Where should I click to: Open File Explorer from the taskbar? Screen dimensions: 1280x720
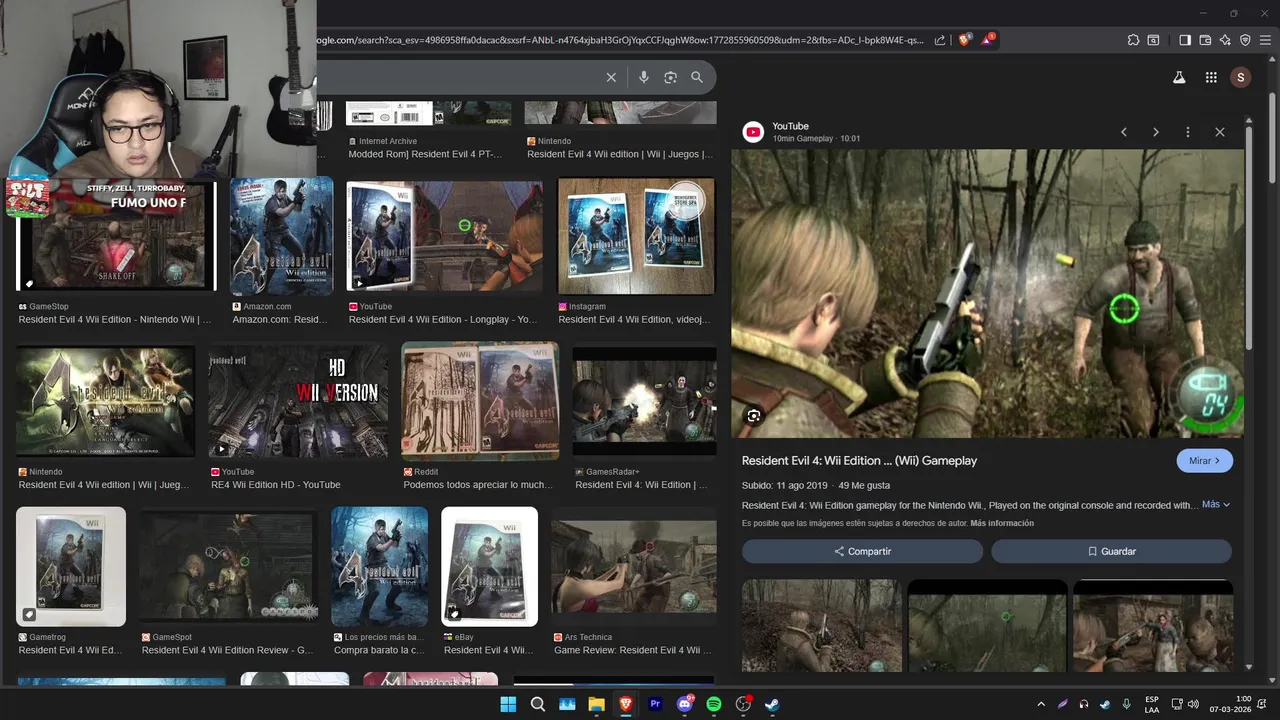tap(596, 704)
